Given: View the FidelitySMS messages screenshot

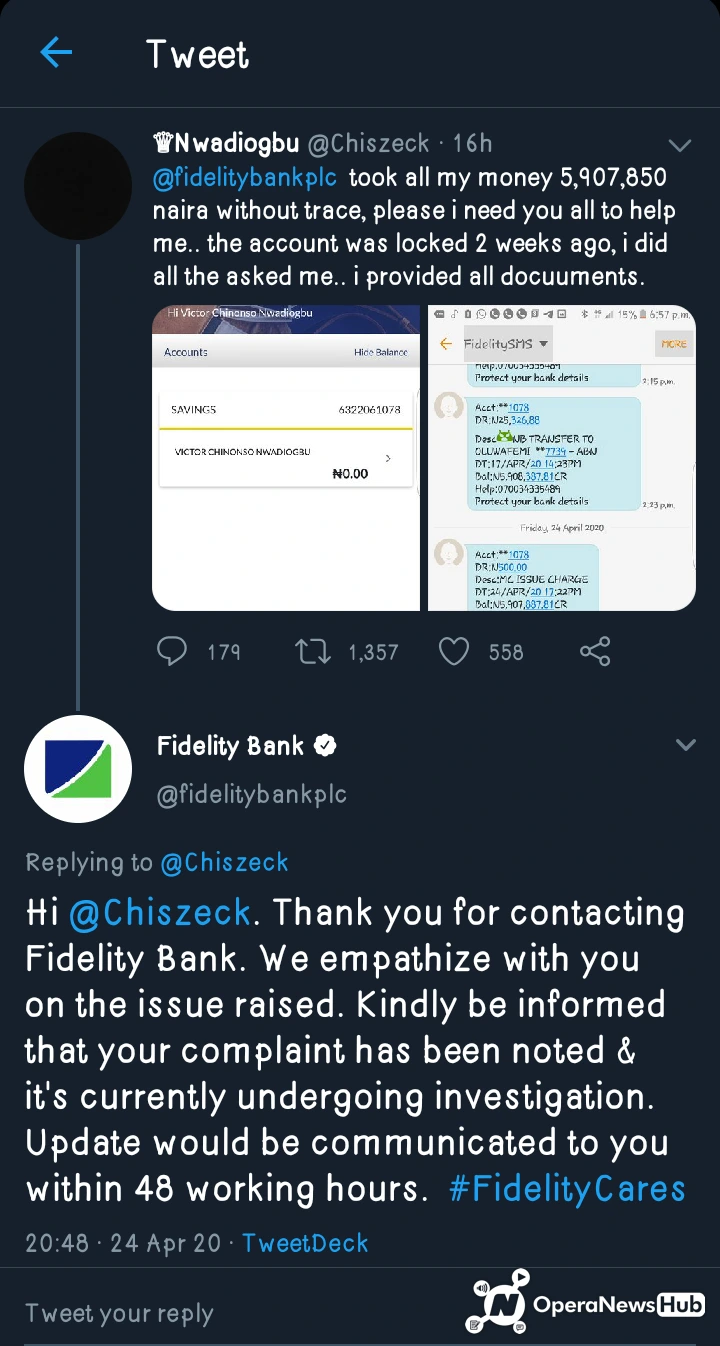Looking at the screenshot, I should tap(562, 458).
